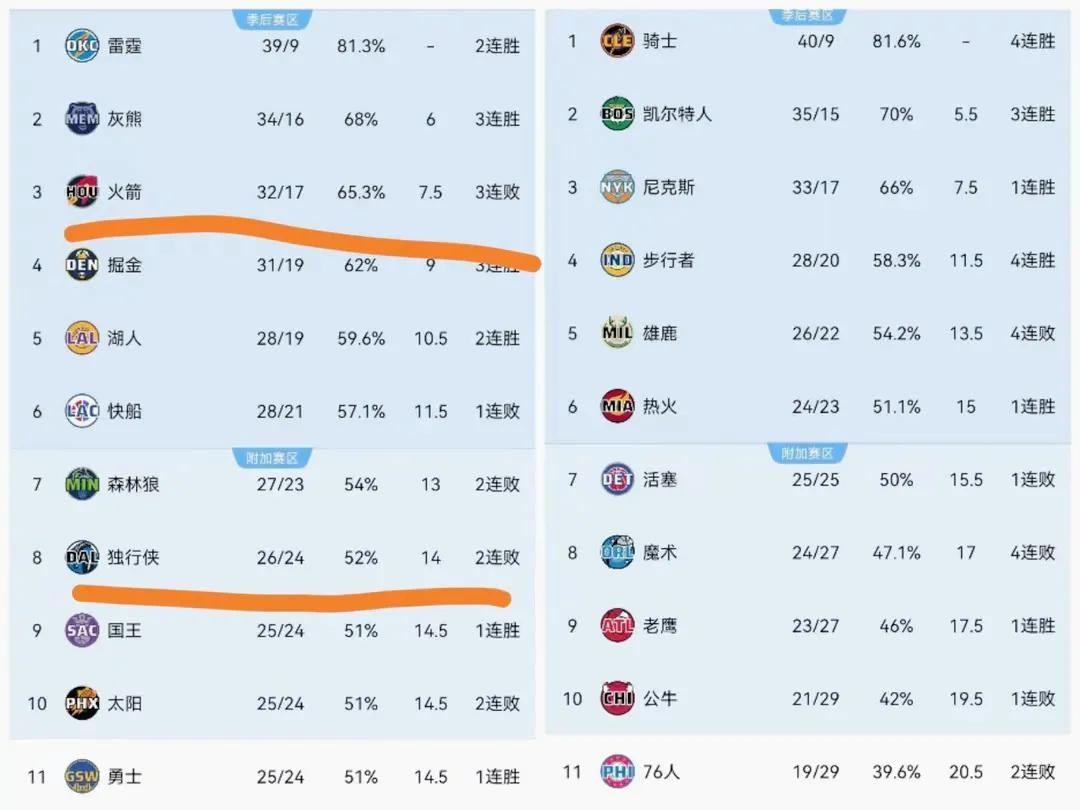
Task: Select the Cleveland Cavaliers CLE logo
Action: 617,41
